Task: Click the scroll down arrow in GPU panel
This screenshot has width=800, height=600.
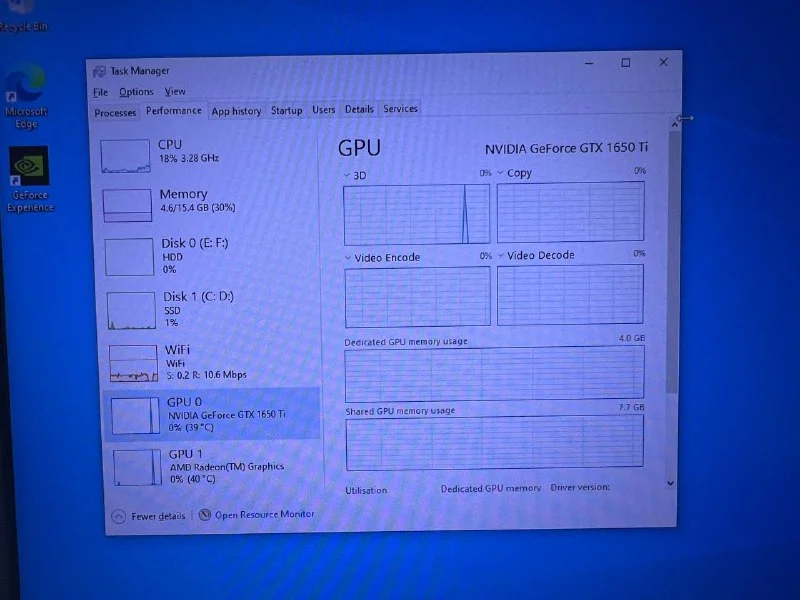Action: 671,483
